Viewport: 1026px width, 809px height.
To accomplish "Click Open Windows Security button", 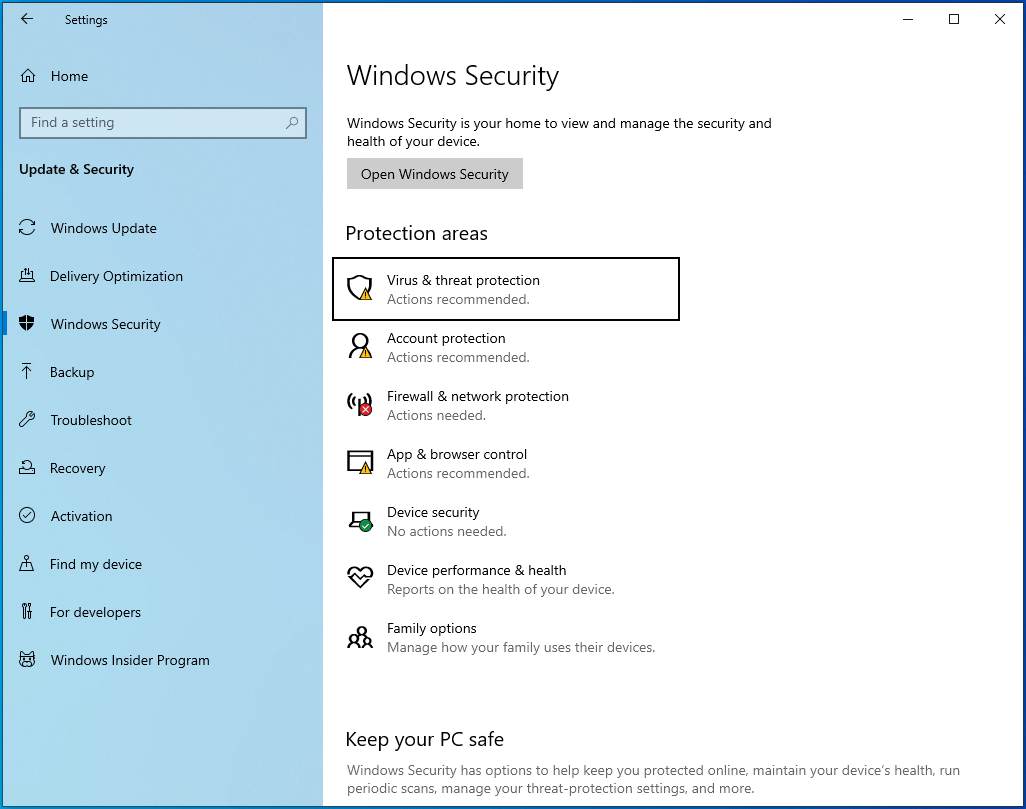I will [x=434, y=173].
